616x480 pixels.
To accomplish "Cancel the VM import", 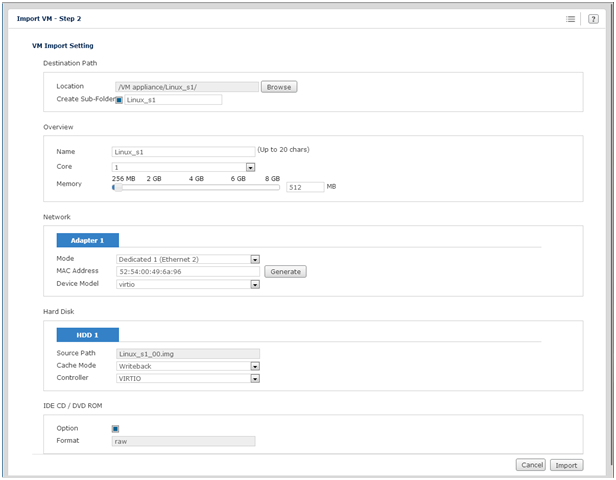I will tap(531, 465).
